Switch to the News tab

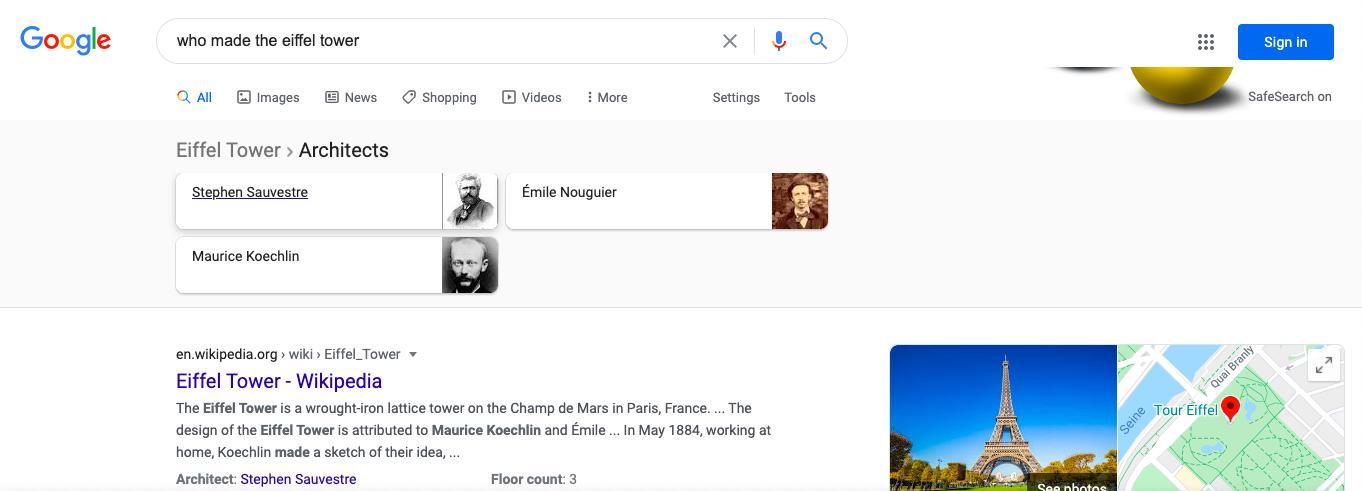click(351, 97)
